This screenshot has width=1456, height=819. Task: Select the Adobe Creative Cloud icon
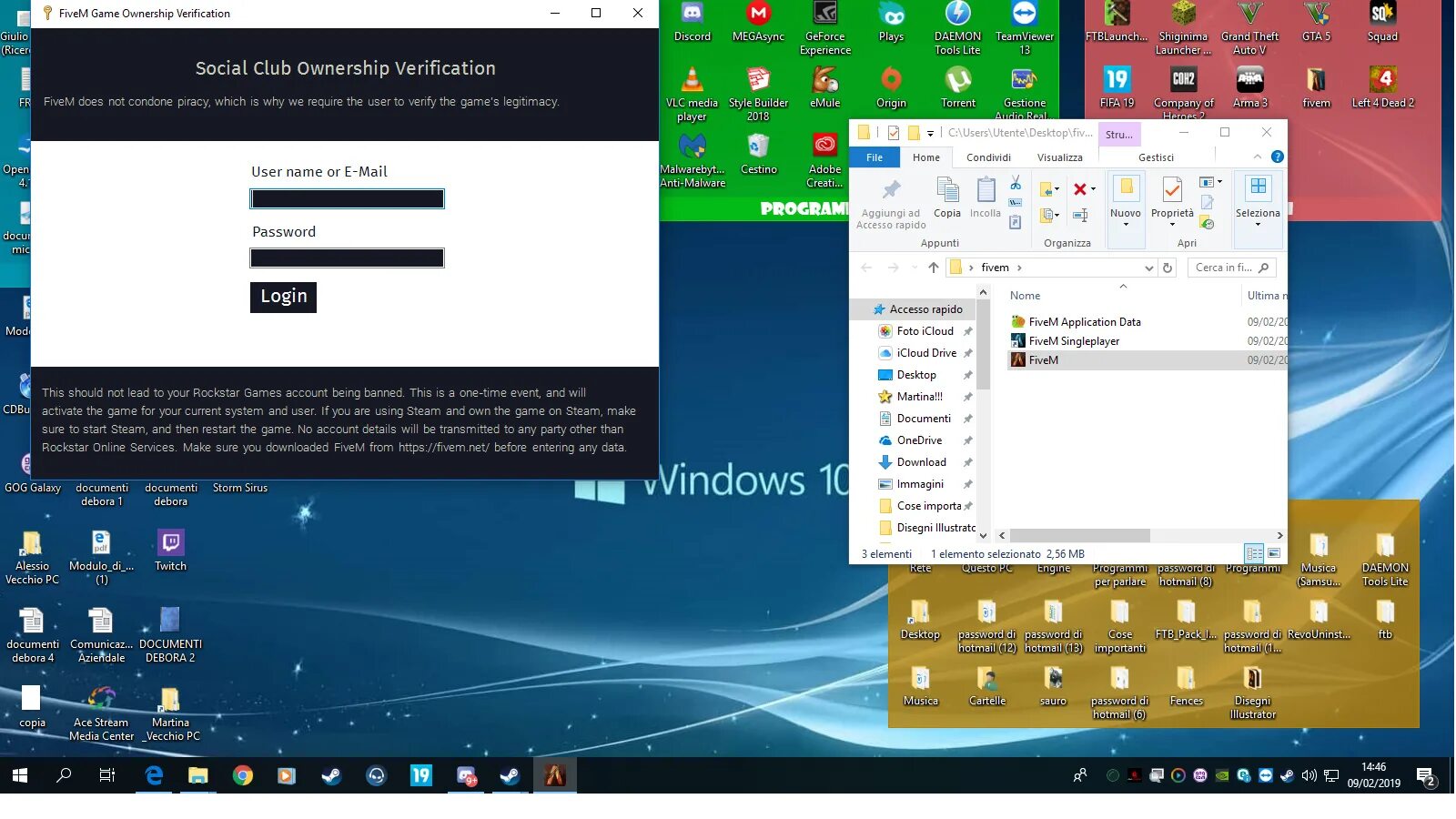(824, 161)
